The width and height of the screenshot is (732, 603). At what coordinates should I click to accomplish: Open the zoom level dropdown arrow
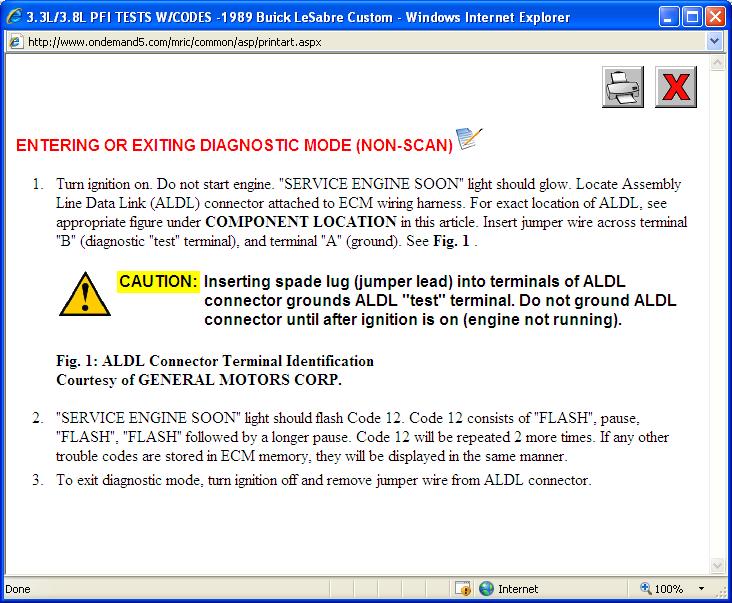pos(701,589)
